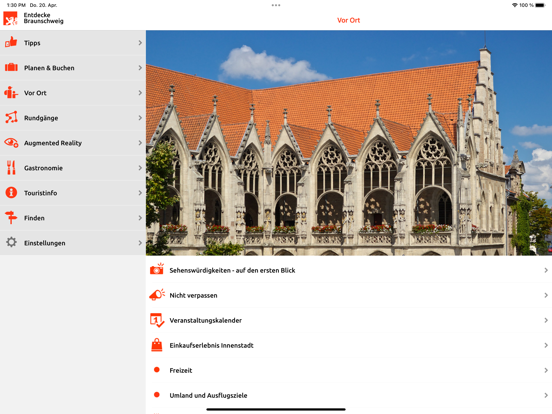Click the Tipps thumbs-up icon
The image size is (552, 414).
(x=11, y=42)
